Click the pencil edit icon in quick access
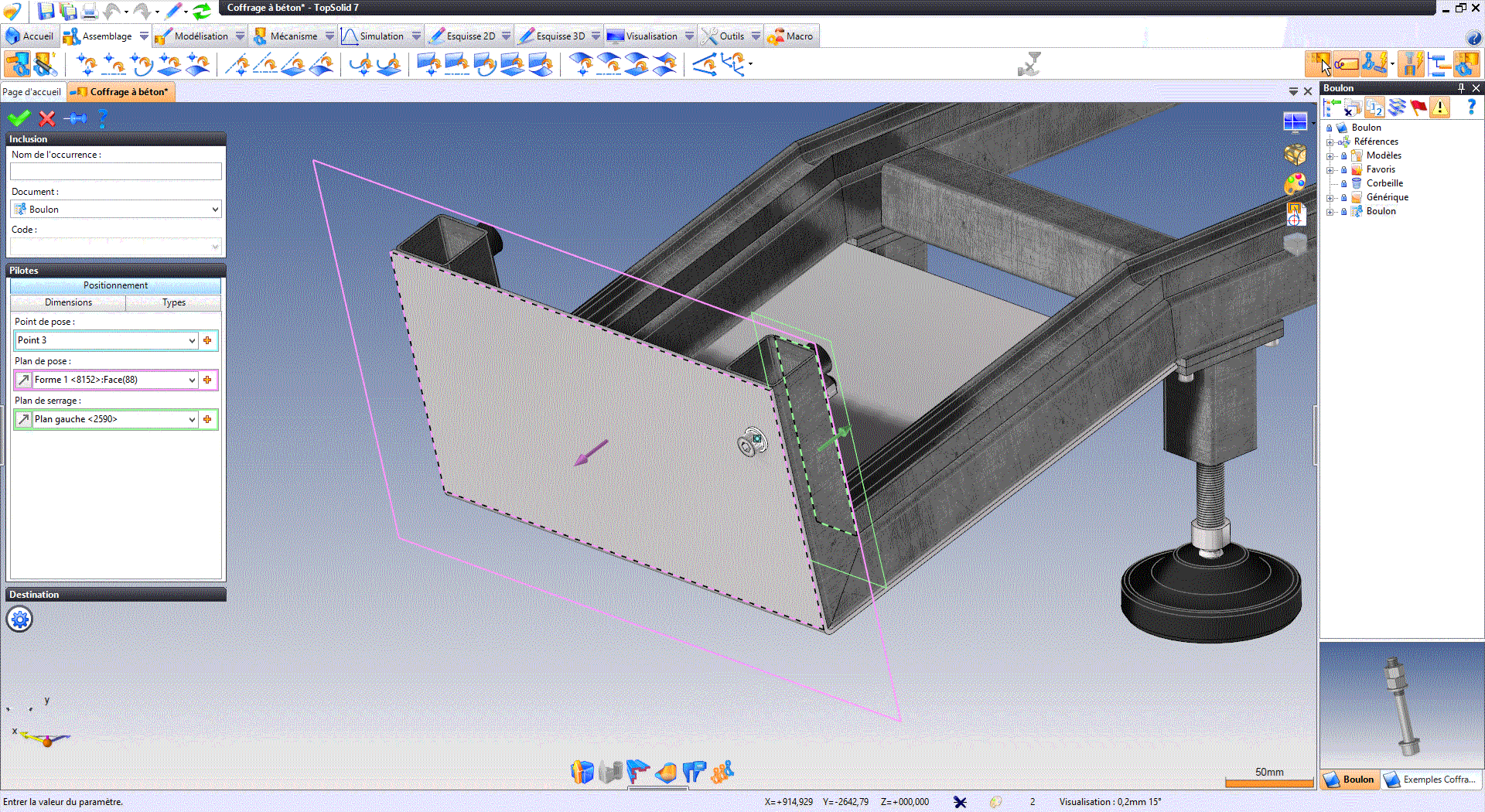 point(173,10)
